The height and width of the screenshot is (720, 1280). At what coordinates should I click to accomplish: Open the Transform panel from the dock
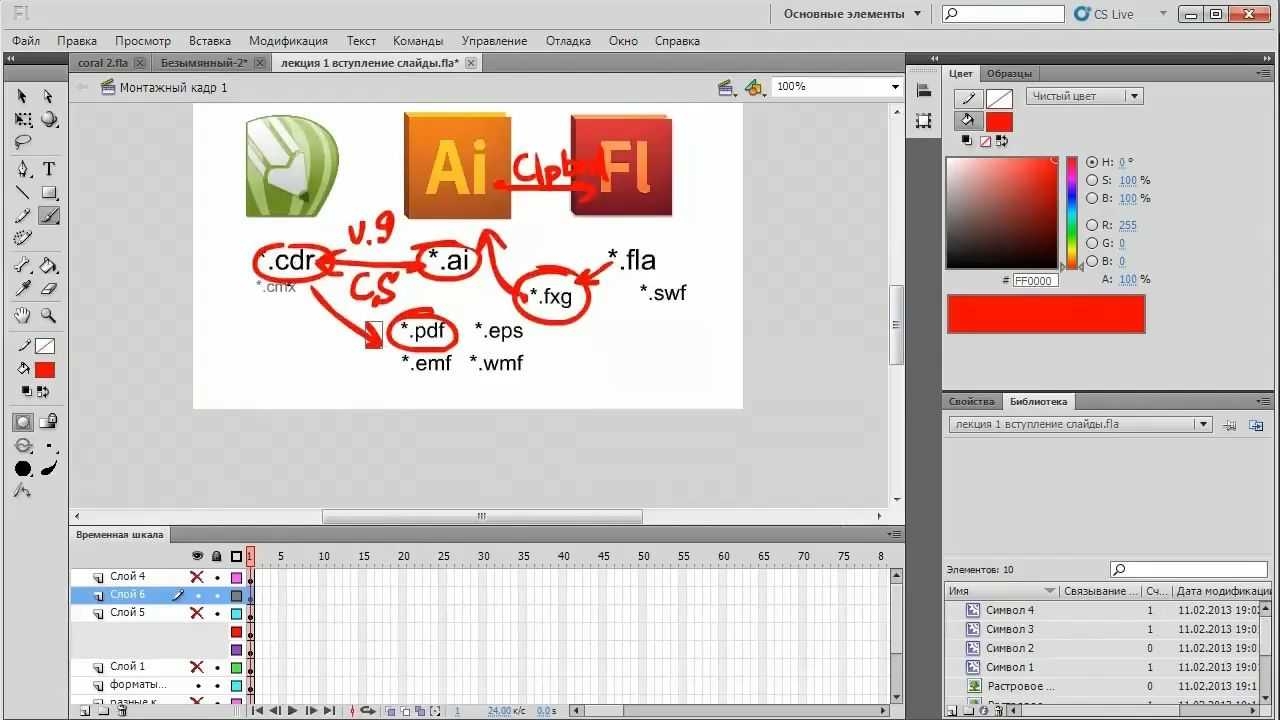(923, 120)
